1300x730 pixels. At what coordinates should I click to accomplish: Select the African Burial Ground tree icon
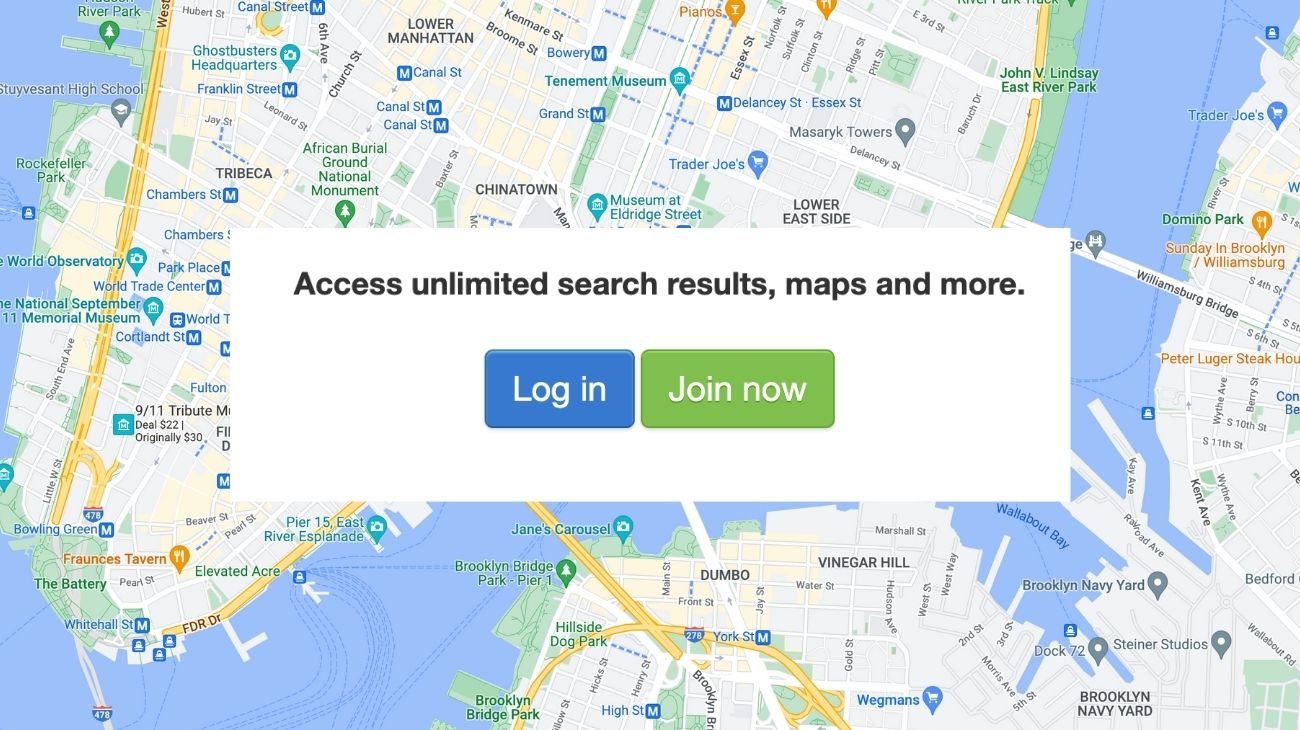(x=345, y=212)
